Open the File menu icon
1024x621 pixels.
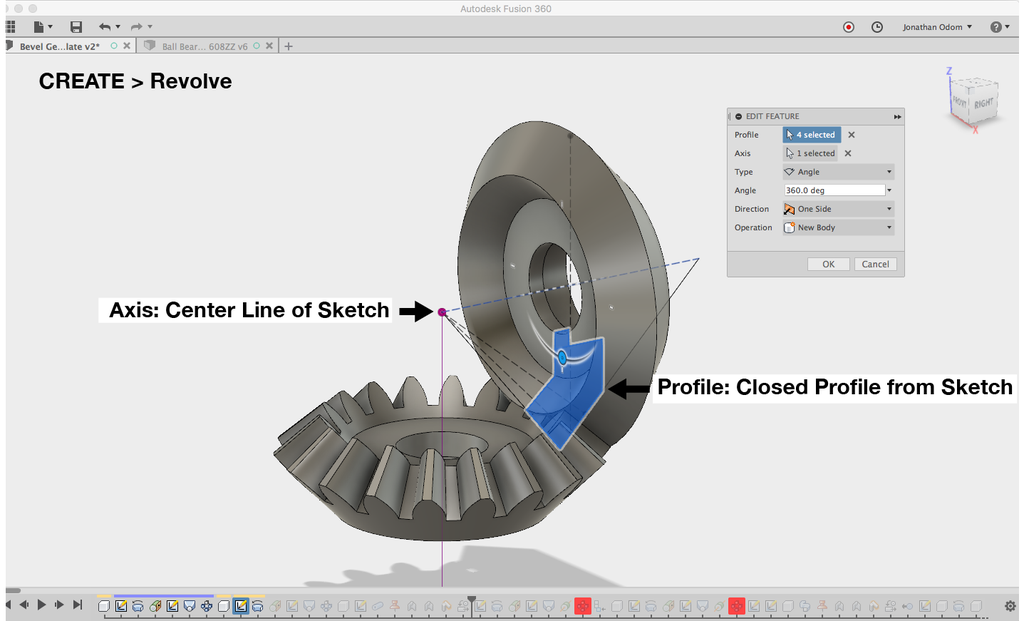pos(39,27)
